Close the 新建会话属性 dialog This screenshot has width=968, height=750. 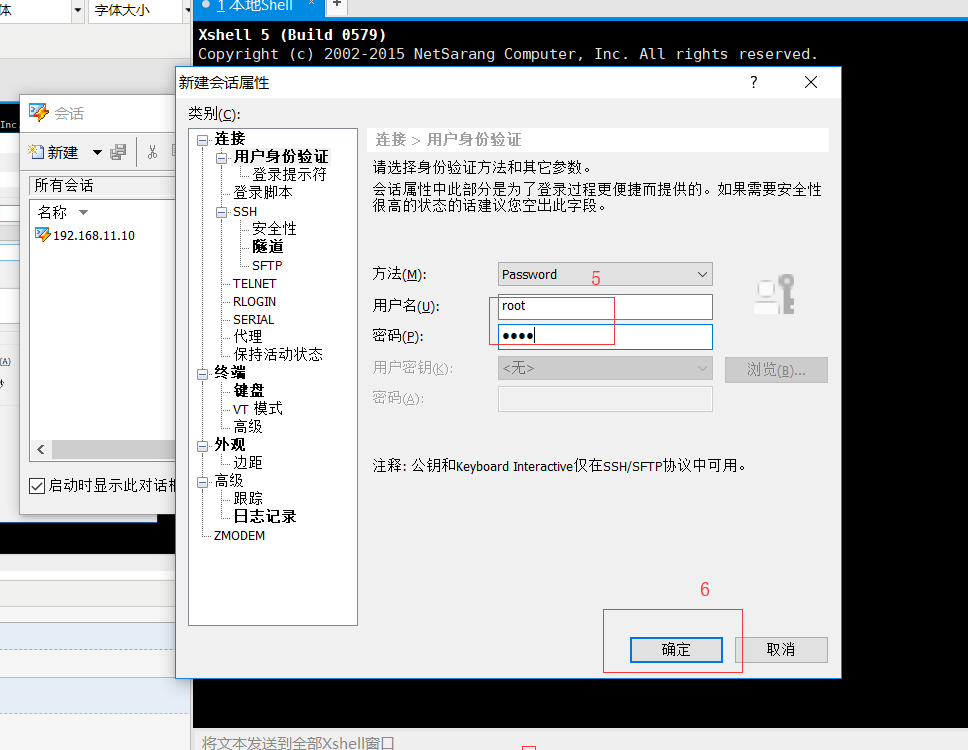click(x=811, y=82)
